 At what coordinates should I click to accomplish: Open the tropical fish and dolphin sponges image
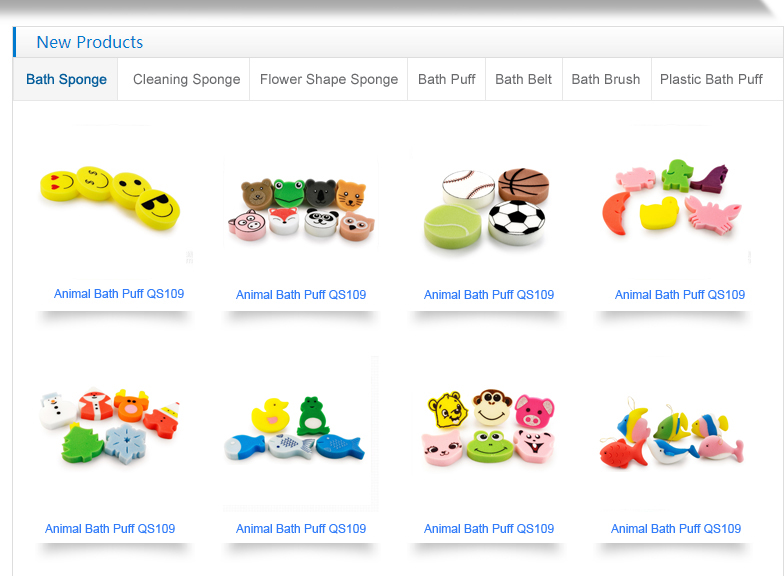point(673,433)
